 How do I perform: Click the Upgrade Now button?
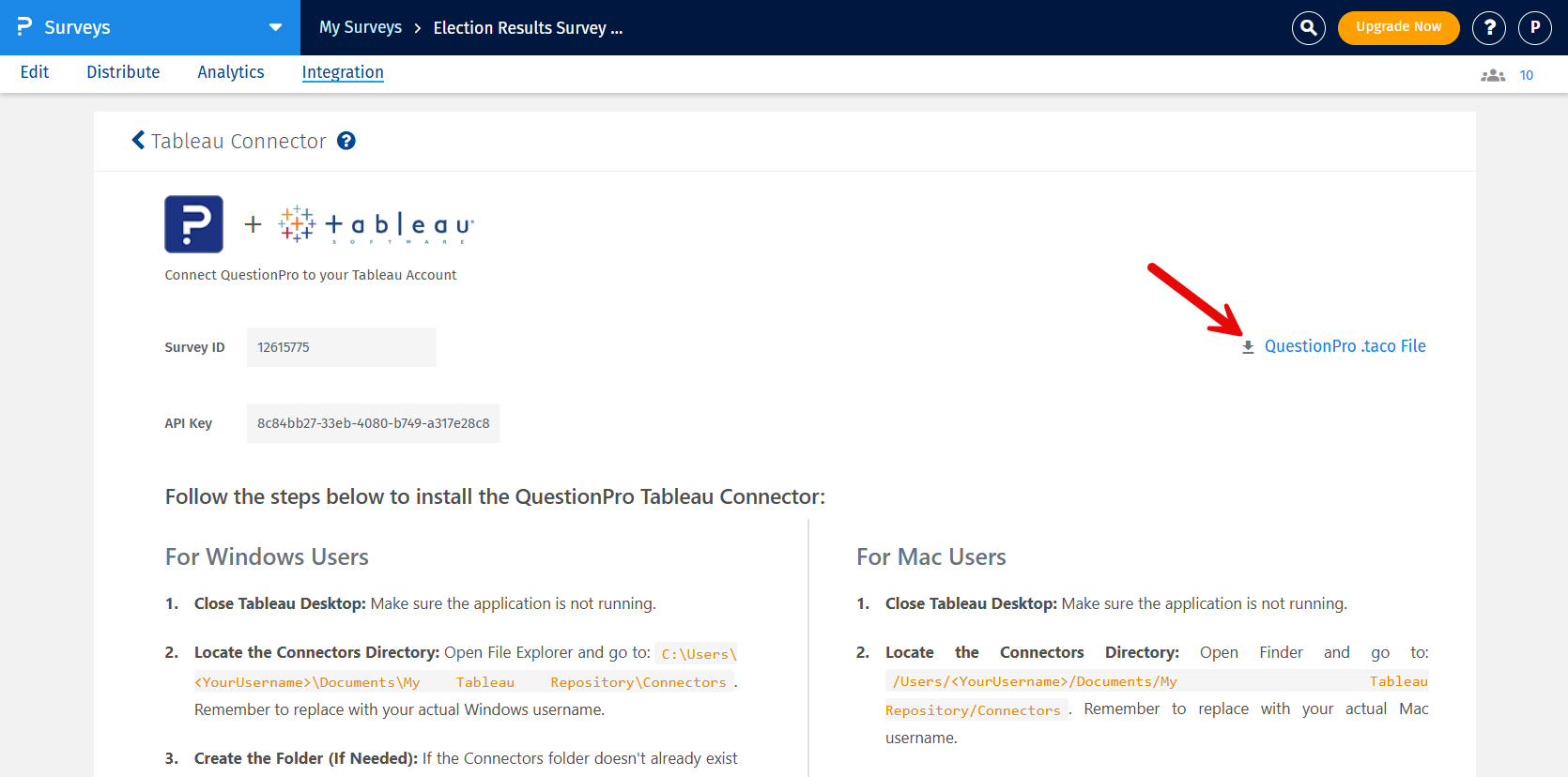point(1398,27)
